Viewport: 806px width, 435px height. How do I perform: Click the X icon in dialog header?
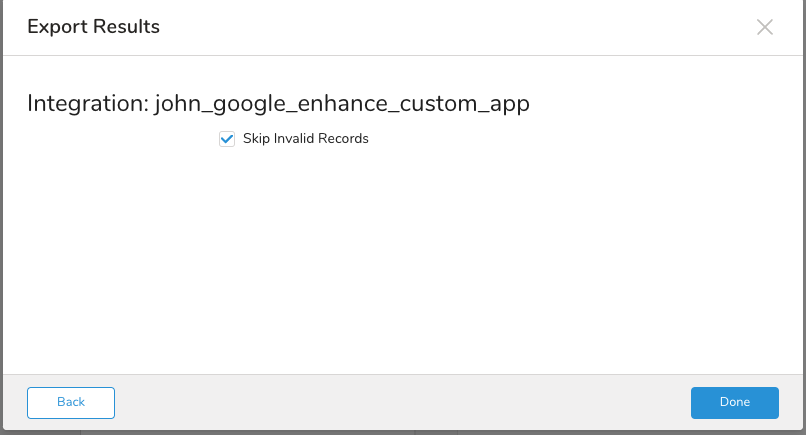point(765,27)
